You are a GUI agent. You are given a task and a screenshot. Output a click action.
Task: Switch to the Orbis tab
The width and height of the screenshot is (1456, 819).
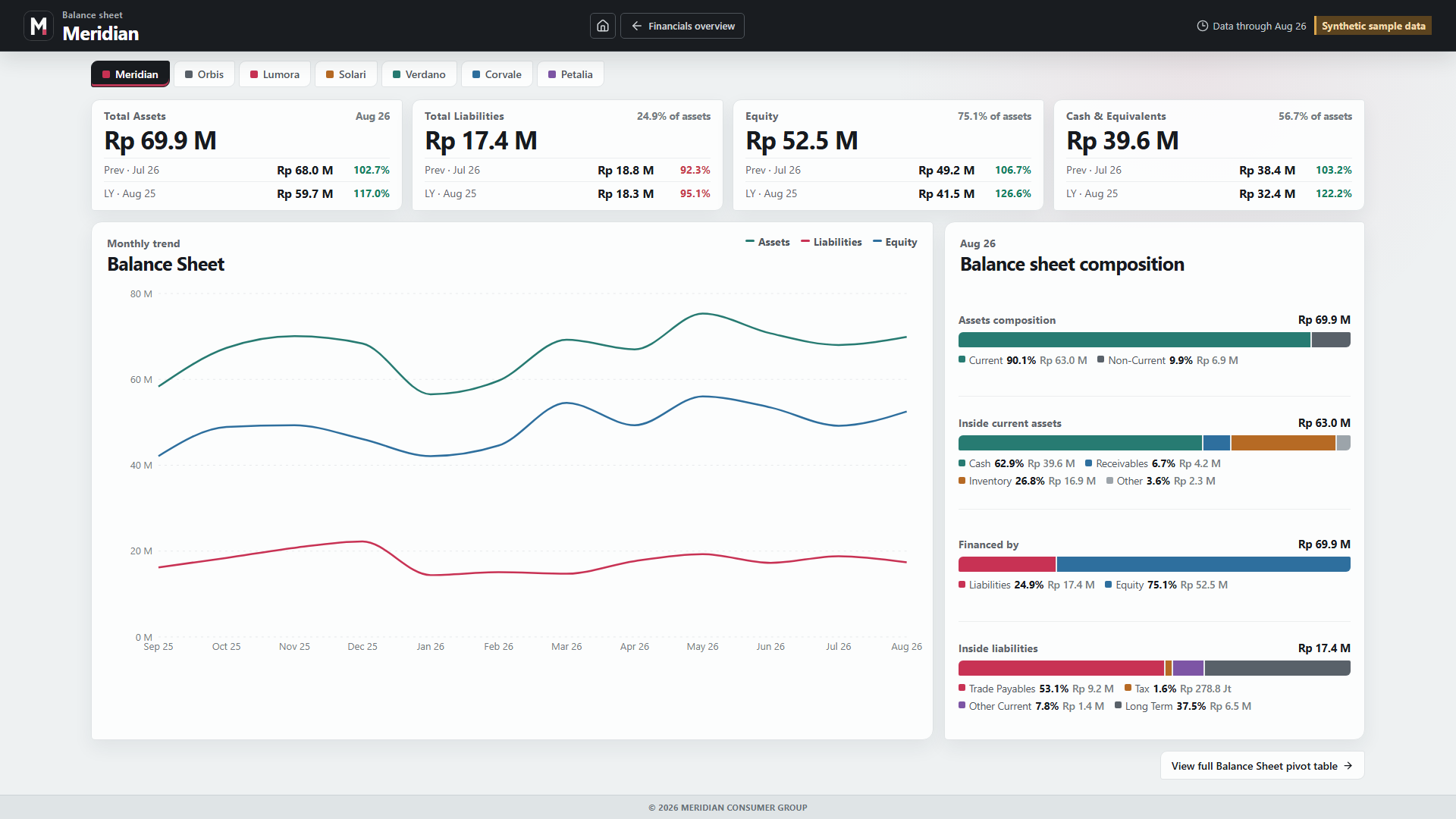click(x=204, y=74)
